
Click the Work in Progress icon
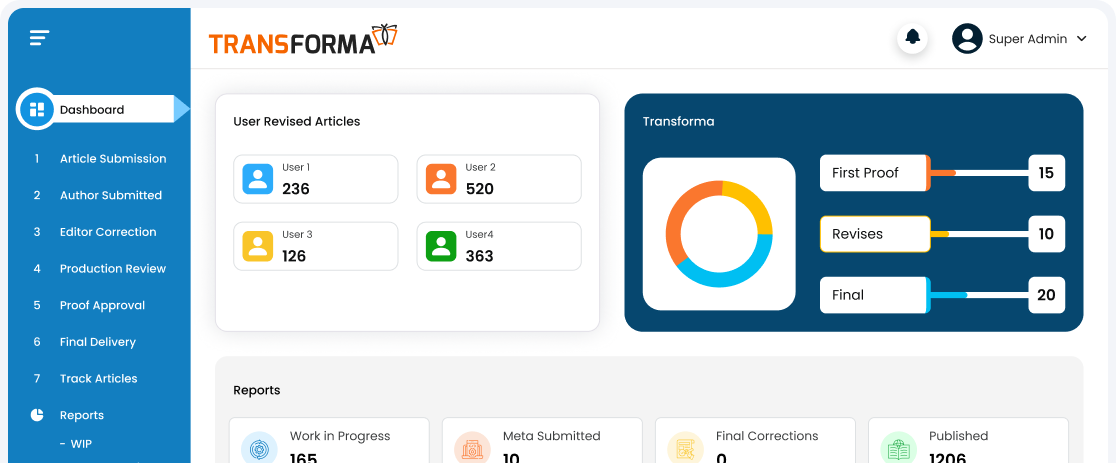click(x=259, y=449)
